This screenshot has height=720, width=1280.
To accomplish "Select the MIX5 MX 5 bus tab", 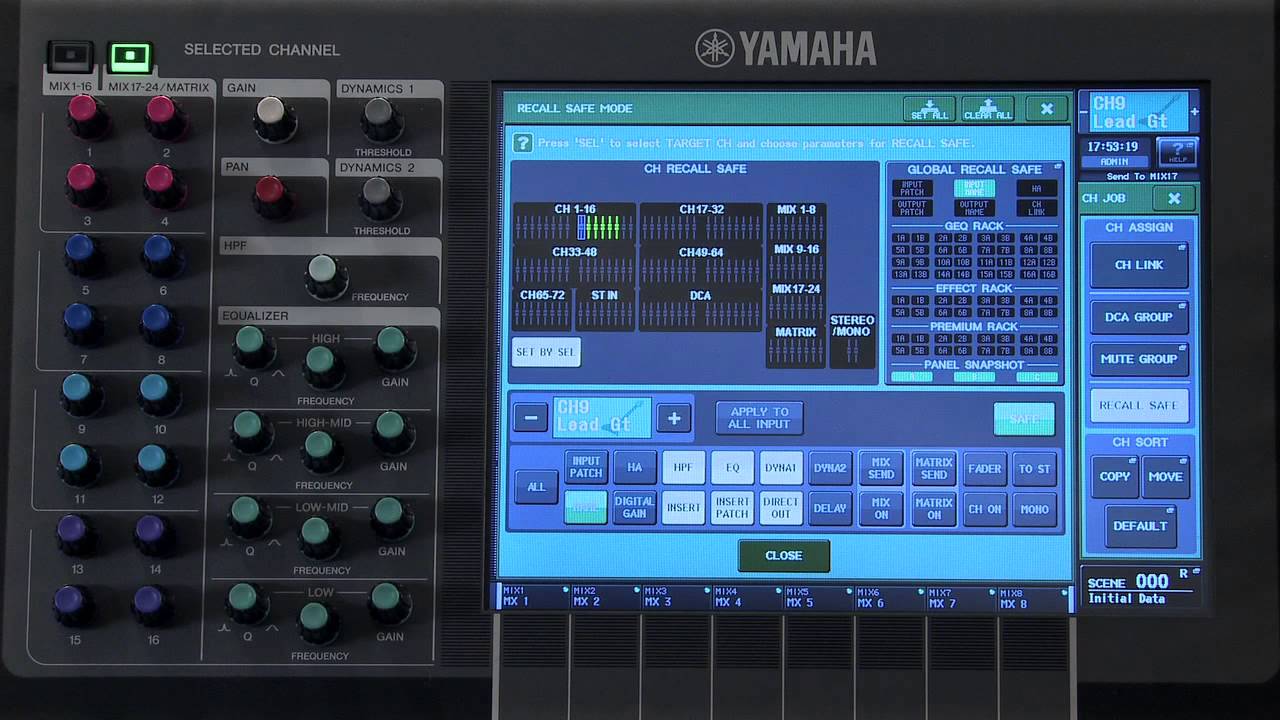I will [x=817, y=597].
